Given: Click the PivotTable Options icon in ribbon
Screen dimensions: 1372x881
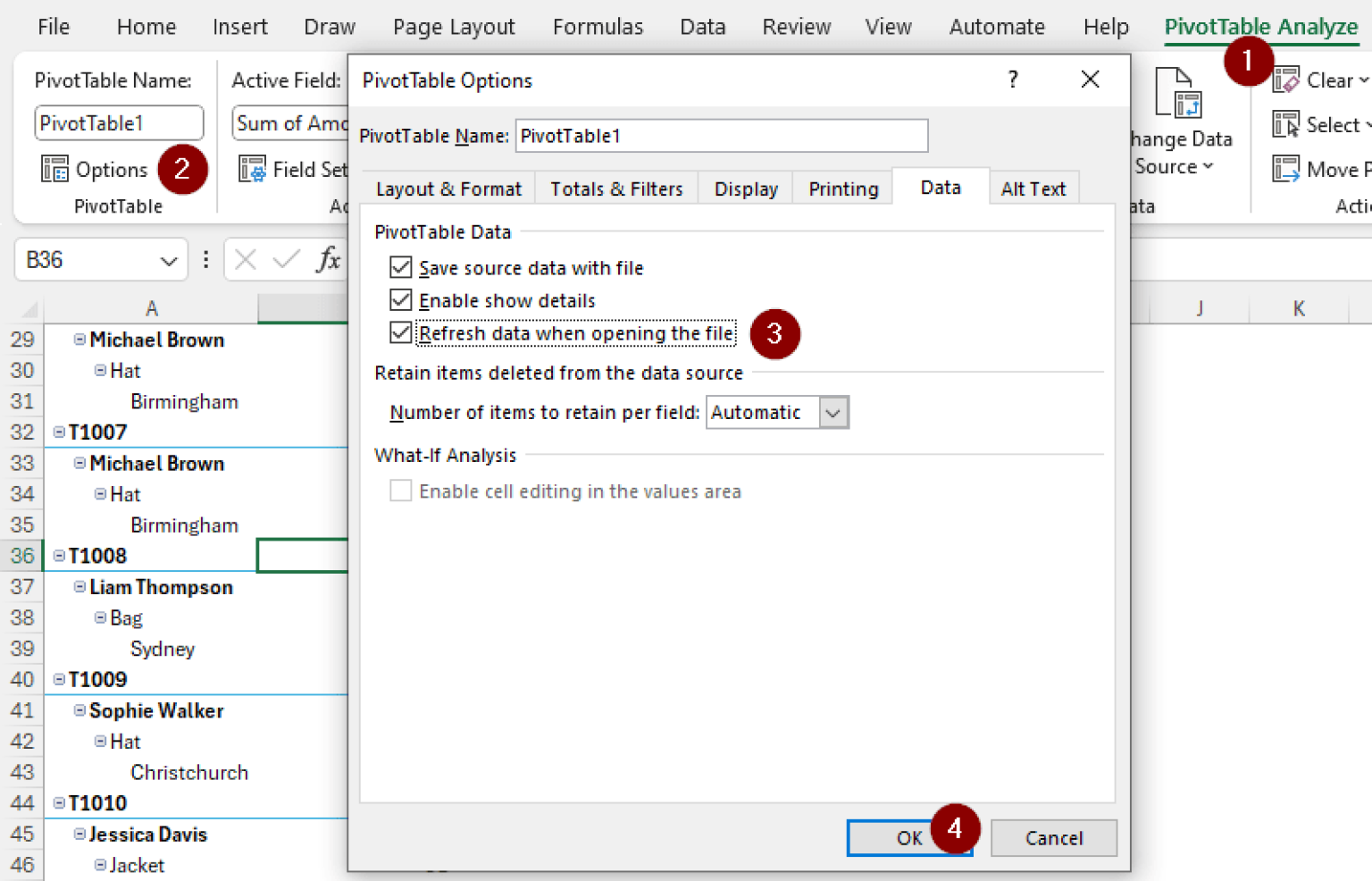Looking at the screenshot, I should pos(55,169).
